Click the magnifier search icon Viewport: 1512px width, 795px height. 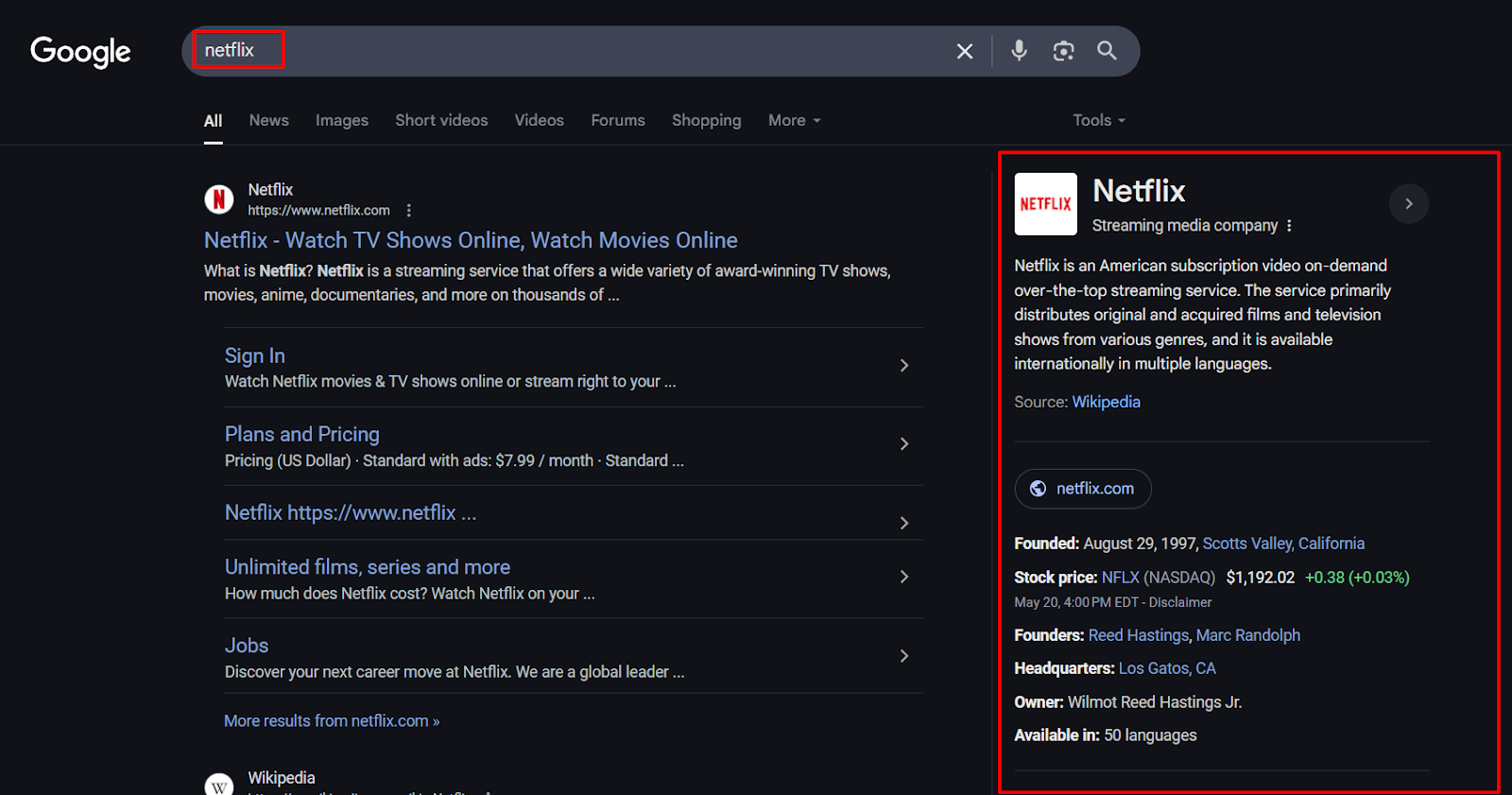pos(1107,50)
